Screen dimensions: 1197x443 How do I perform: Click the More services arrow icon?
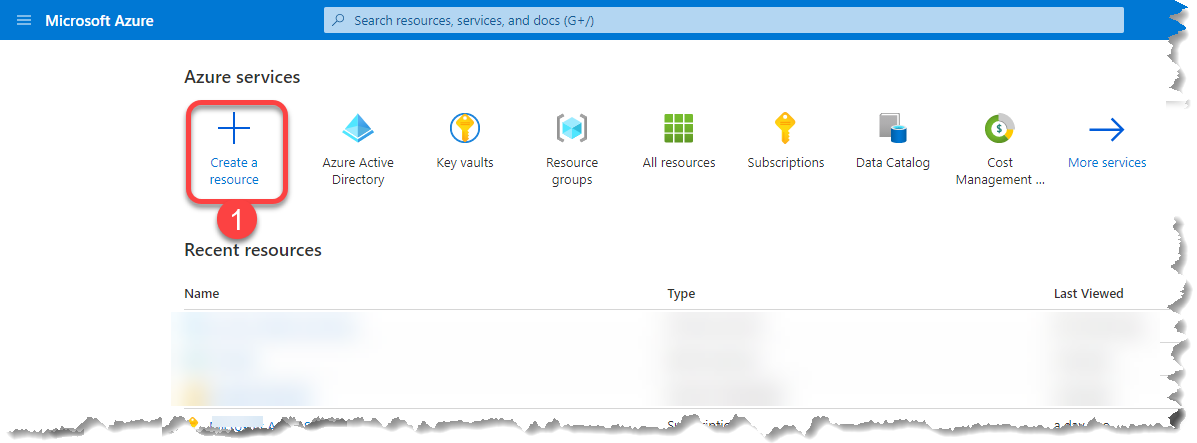[1107, 130]
